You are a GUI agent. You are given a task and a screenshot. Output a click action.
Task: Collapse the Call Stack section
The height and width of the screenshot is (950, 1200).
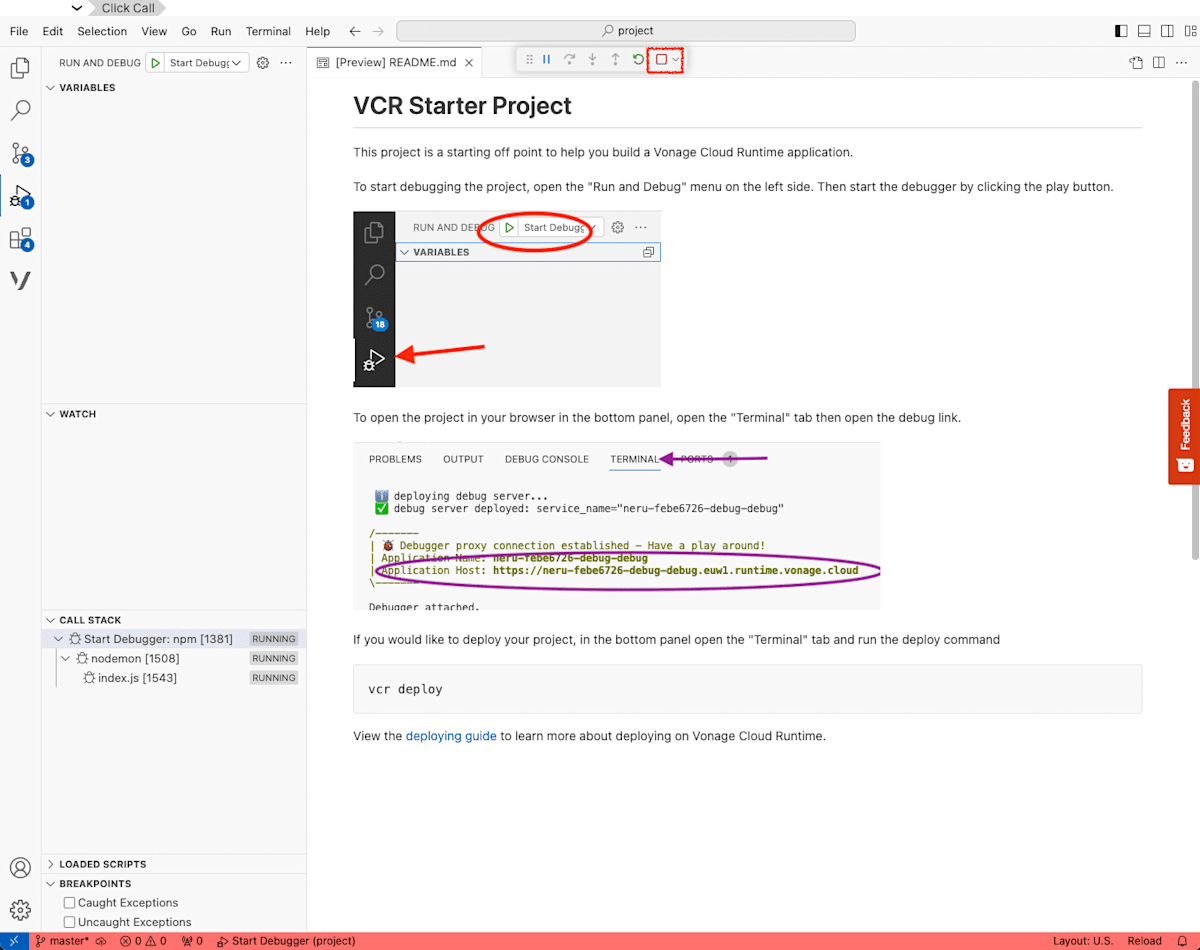click(x=51, y=620)
